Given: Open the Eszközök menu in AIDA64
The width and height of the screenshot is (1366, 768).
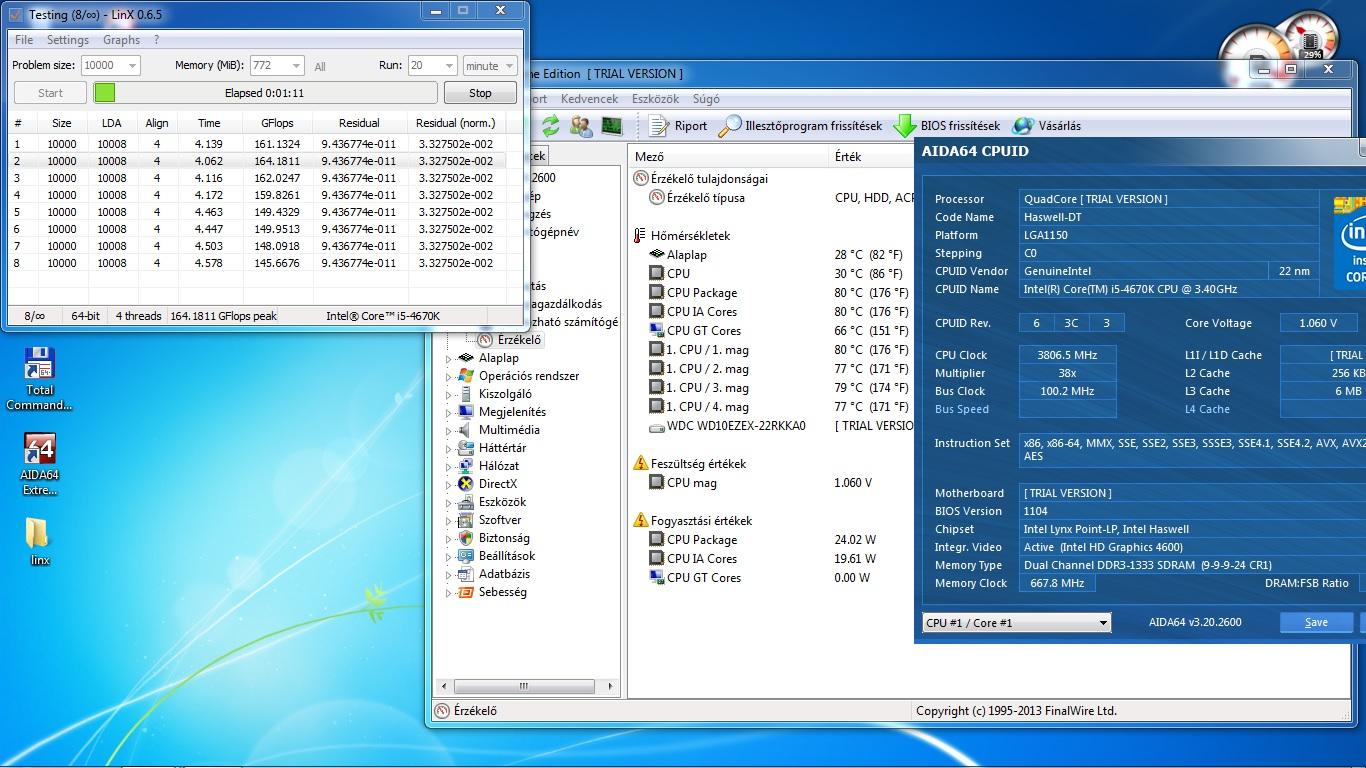Looking at the screenshot, I should pos(655,99).
